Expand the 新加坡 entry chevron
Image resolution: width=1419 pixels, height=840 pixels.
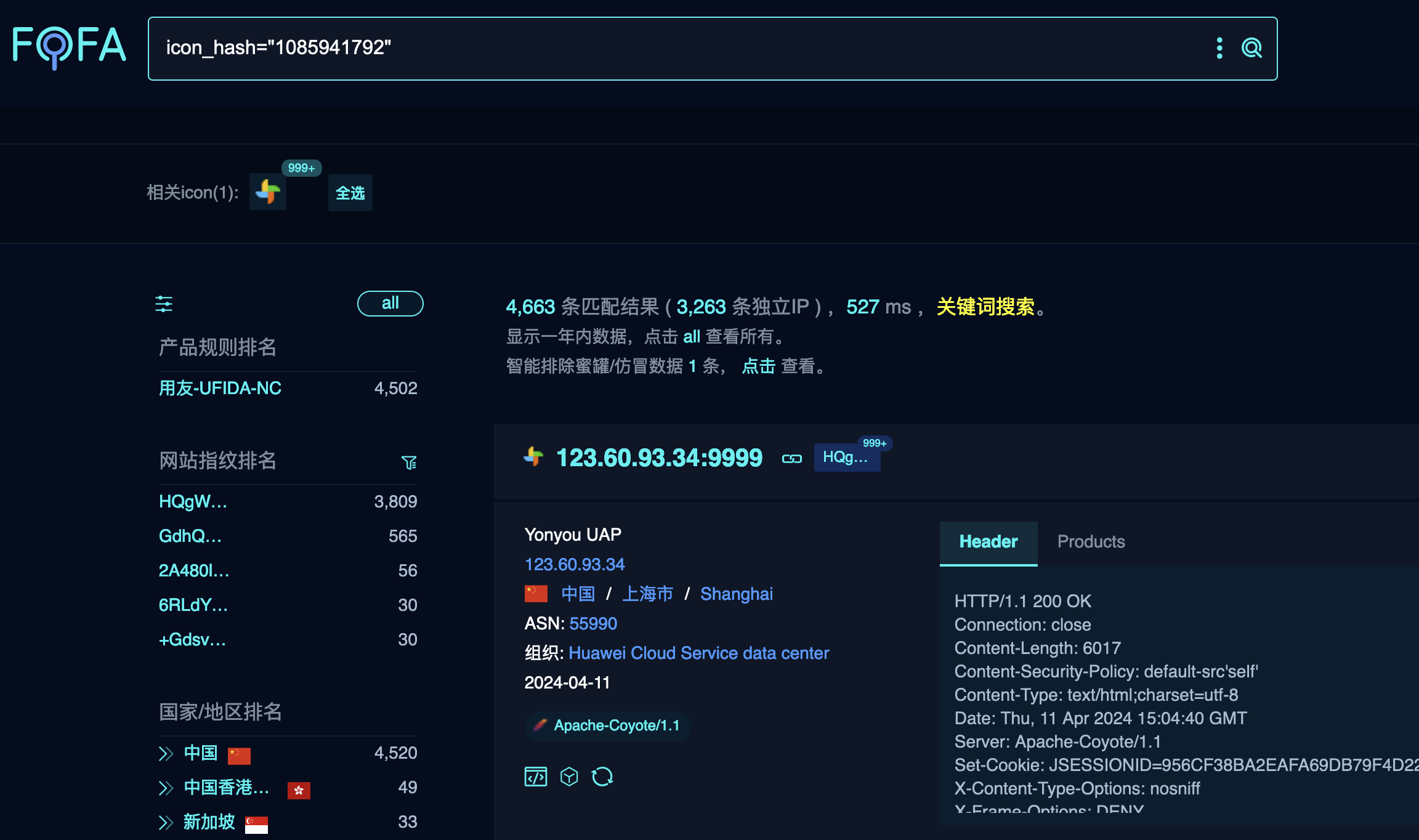tap(166, 822)
